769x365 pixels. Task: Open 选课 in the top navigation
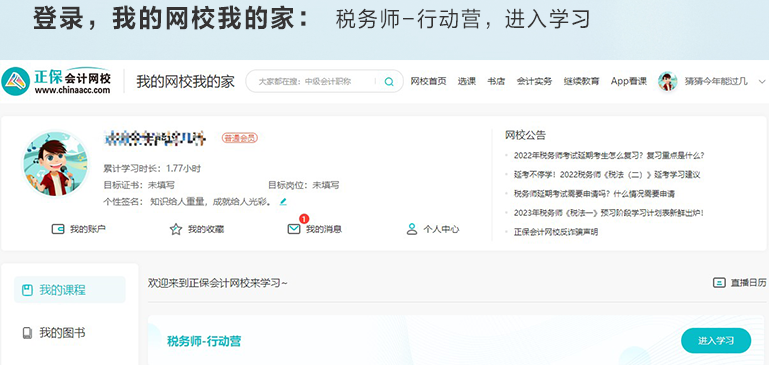(x=466, y=81)
